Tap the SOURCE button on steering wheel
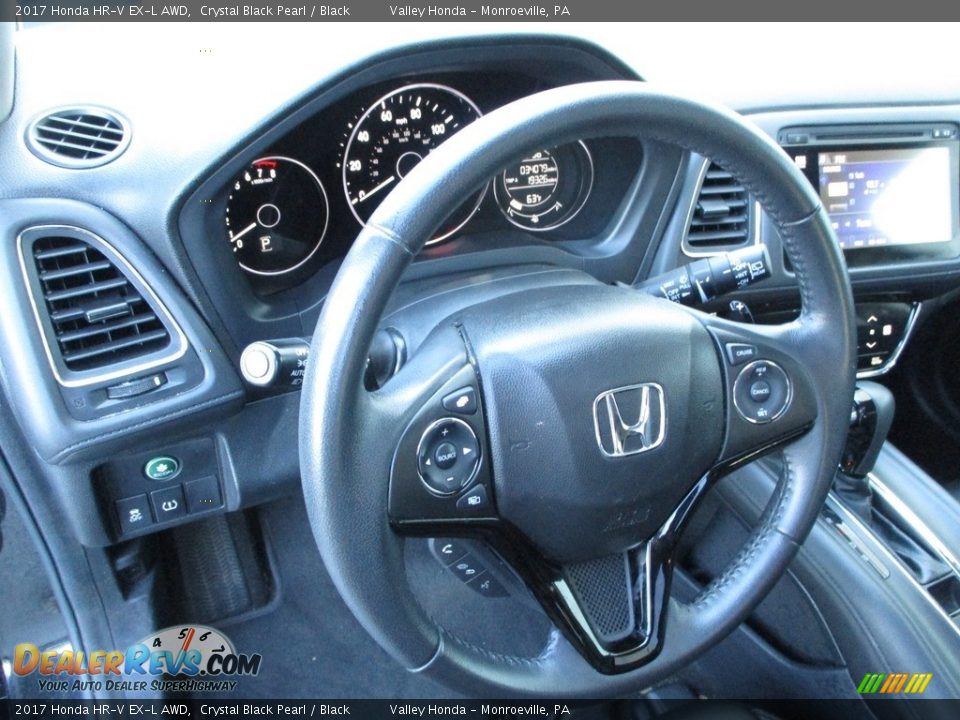 446,456
